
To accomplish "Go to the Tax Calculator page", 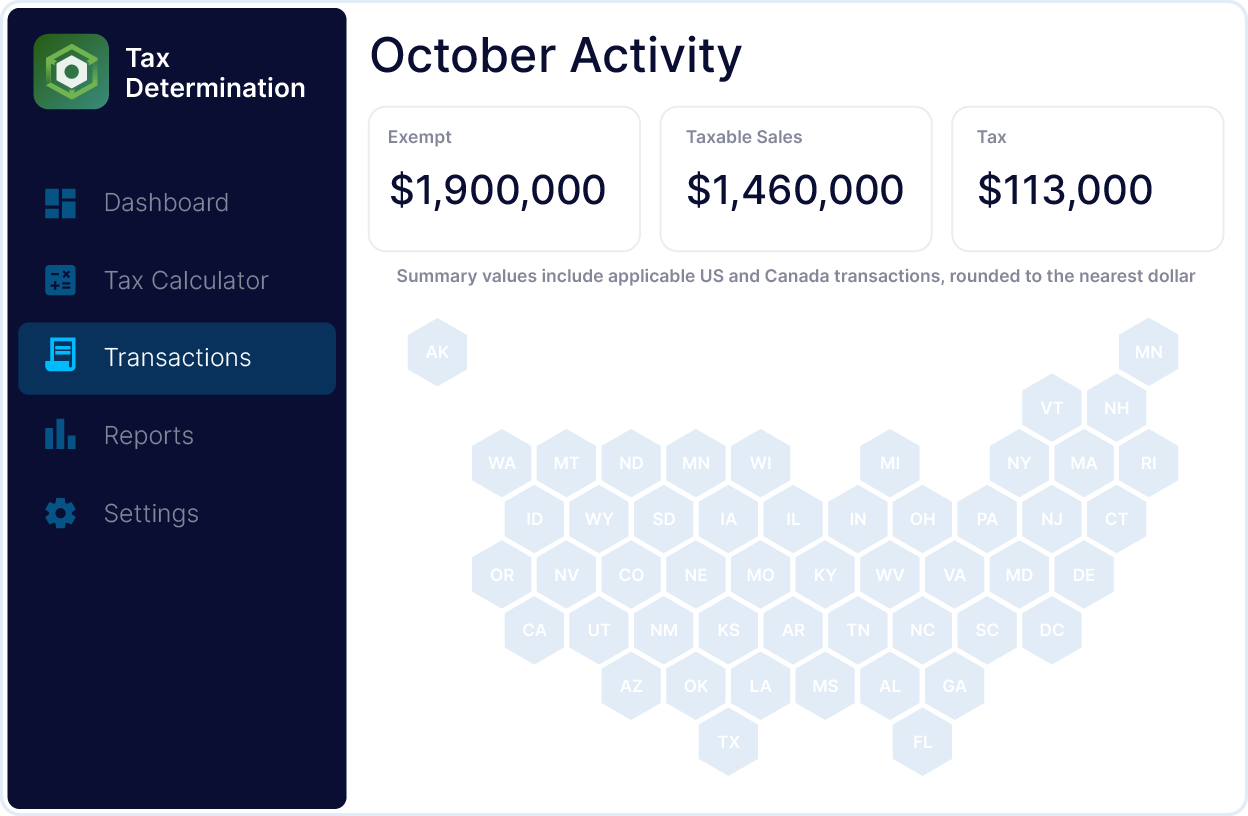I will point(186,280).
